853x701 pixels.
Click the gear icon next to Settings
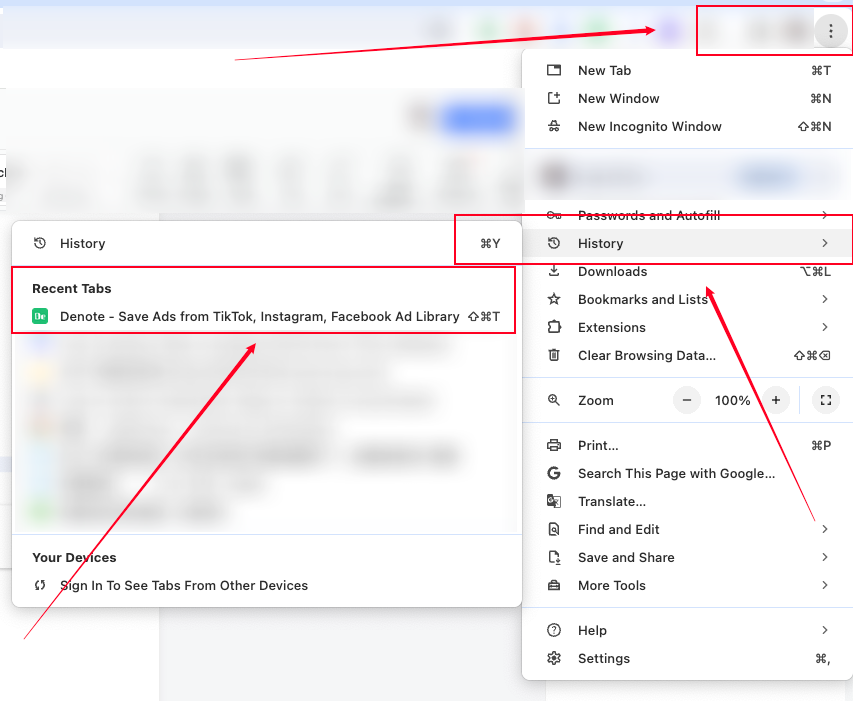click(x=554, y=658)
